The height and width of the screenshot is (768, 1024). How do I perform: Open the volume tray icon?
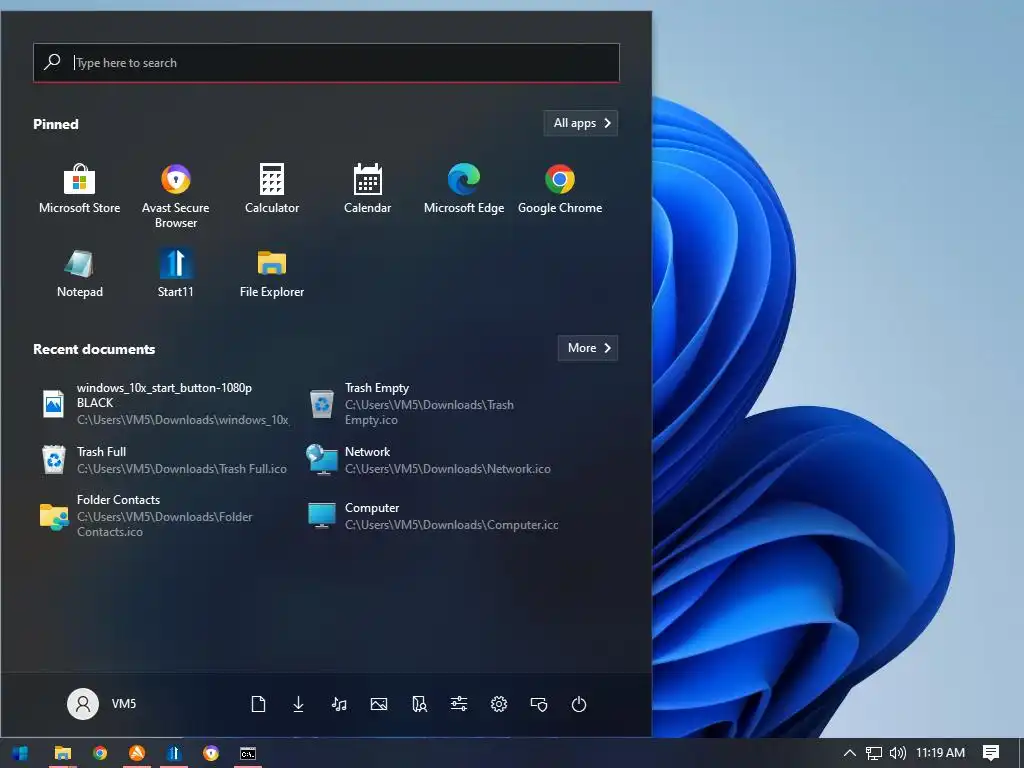tap(898, 753)
